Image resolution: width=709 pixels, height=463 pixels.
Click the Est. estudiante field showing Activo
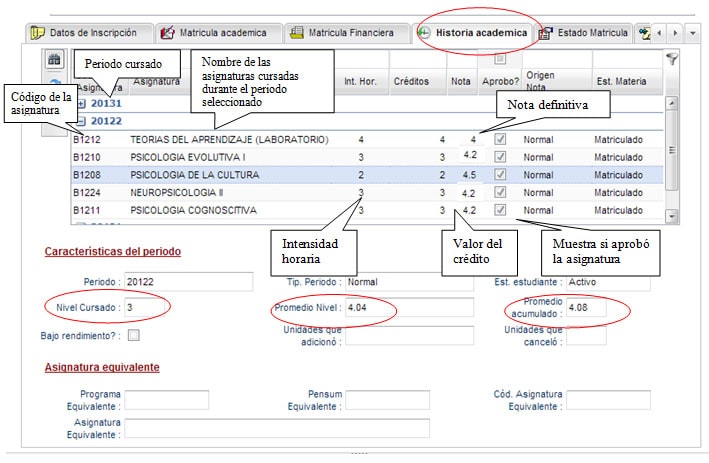click(x=608, y=282)
